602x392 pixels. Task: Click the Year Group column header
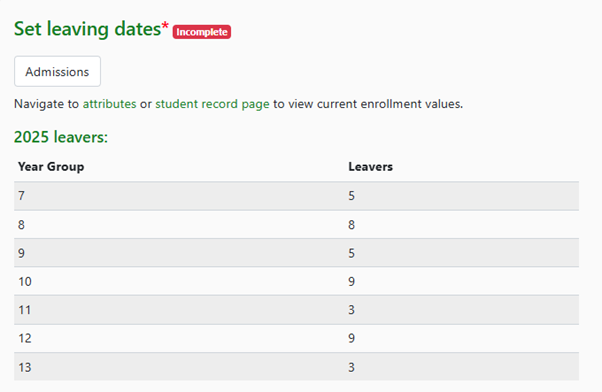(51, 167)
